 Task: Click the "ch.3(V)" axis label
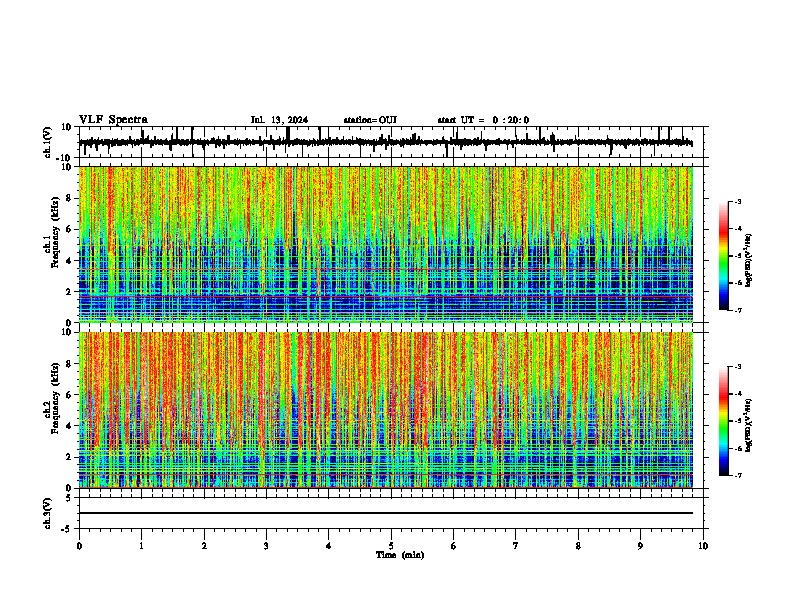pyautogui.click(x=48, y=513)
